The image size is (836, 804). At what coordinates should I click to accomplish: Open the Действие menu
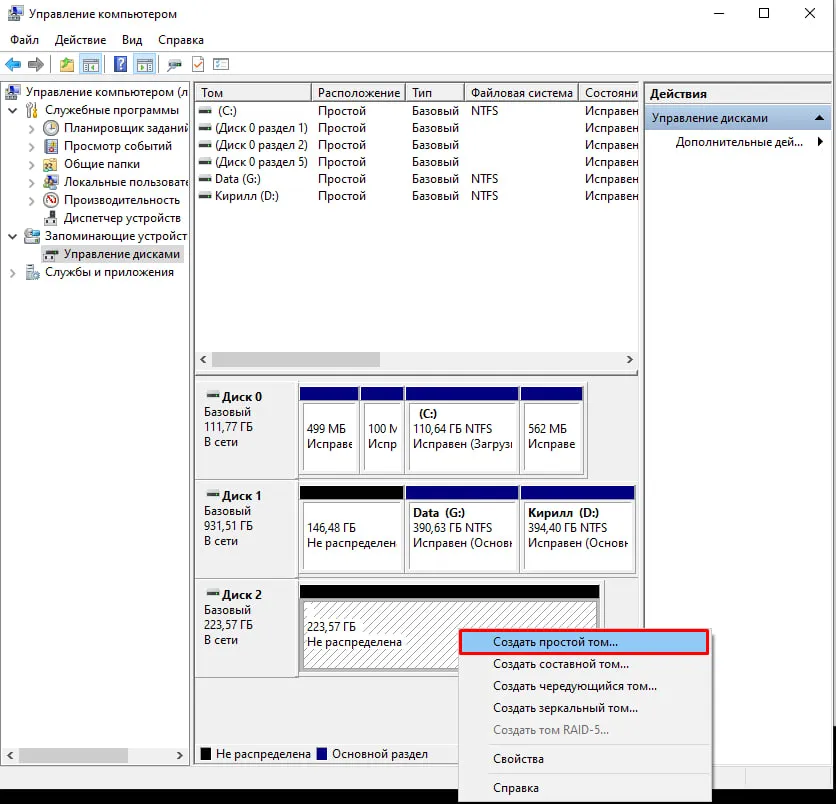81,40
